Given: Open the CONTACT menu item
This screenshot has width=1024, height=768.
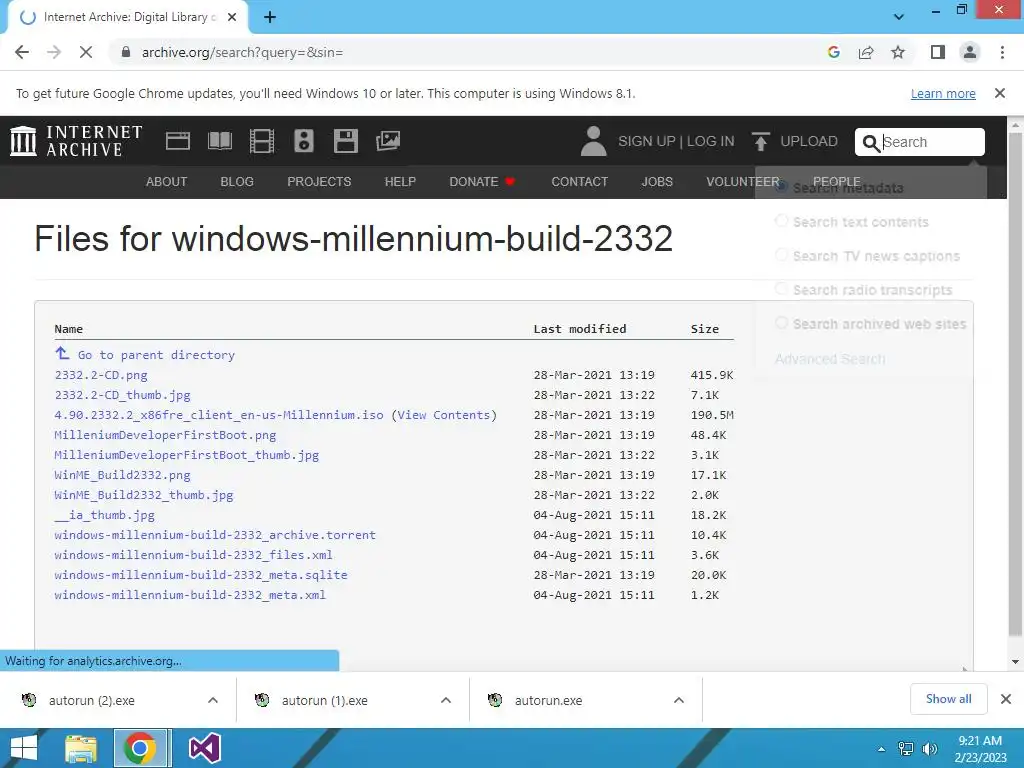Looking at the screenshot, I should [x=579, y=182].
